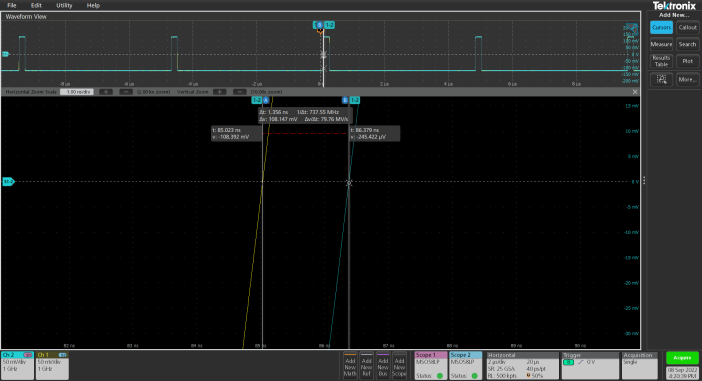This screenshot has width=702, height=381.
Task: Decrease vertical zoom with minus icon
Action: [240, 92]
